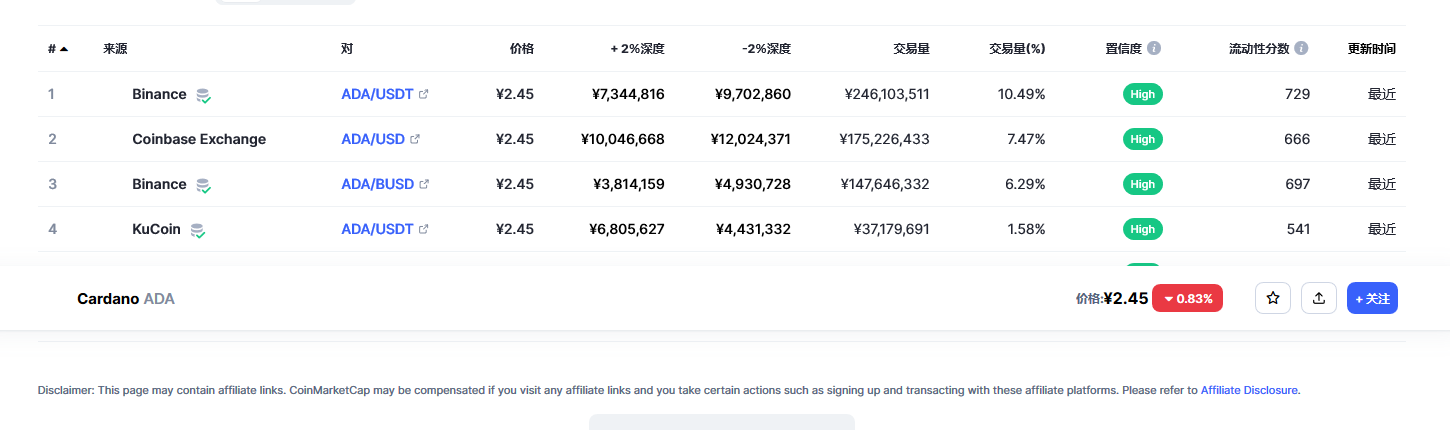Screen dimensions: 1450x430
Task: Click the info icon next to 置信度
Action: click(1154, 48)
